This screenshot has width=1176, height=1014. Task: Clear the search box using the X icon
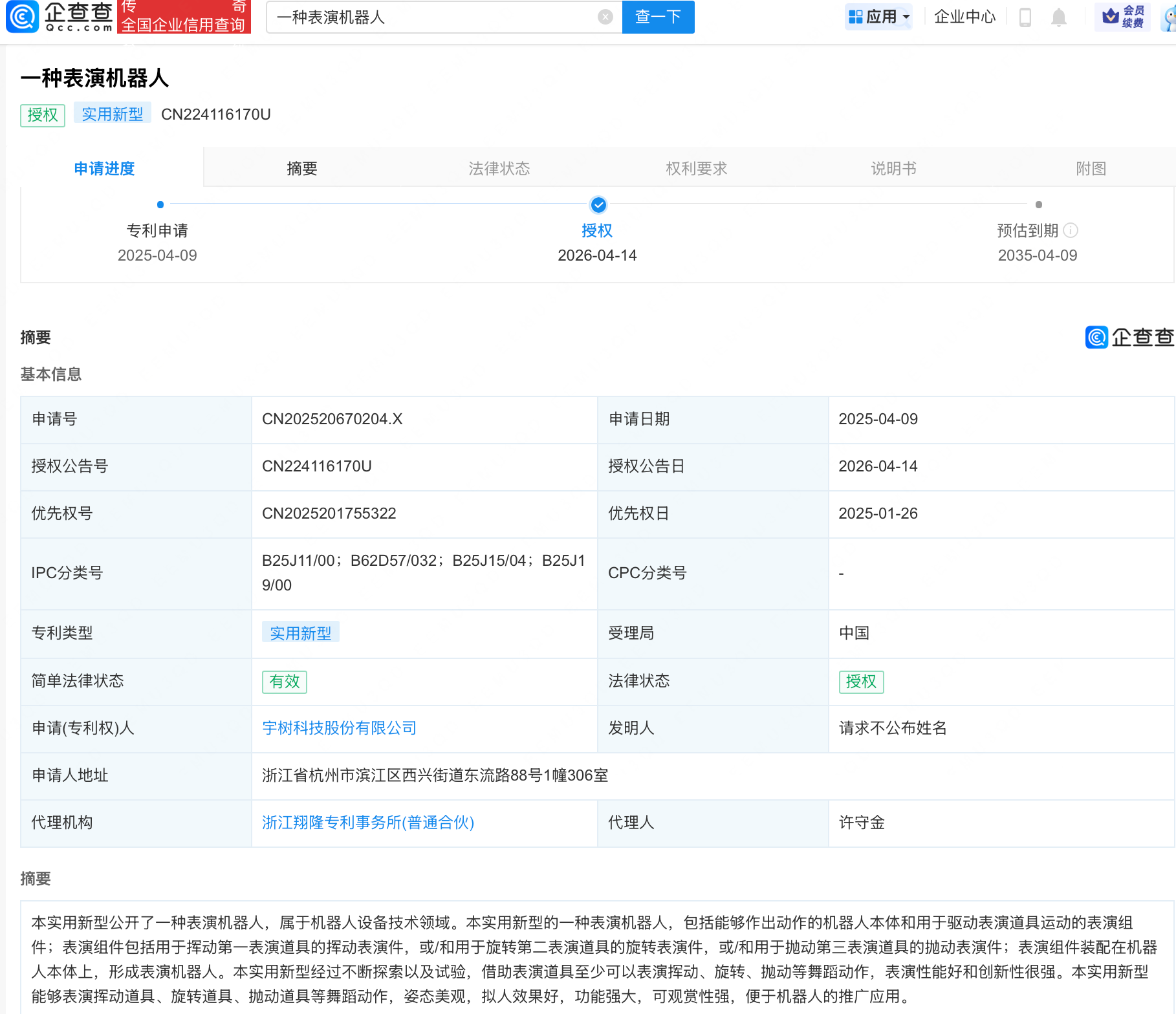coord(605,17)
